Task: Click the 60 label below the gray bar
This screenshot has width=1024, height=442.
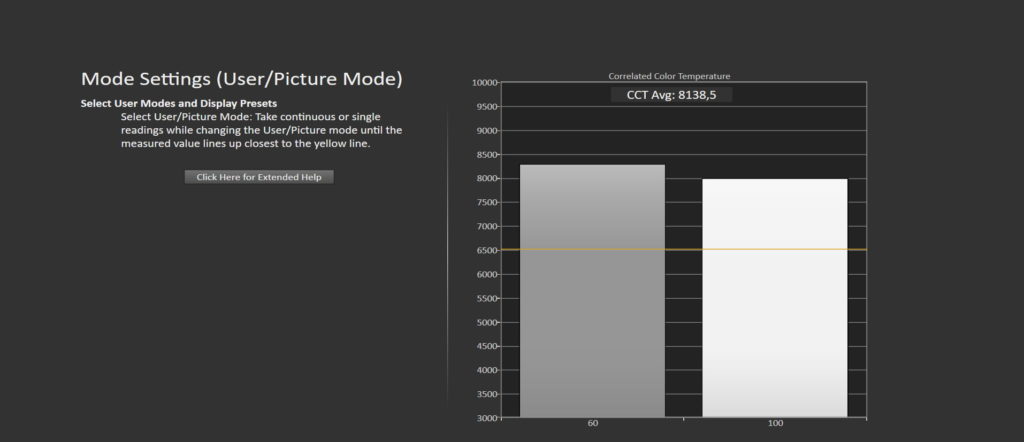Action: [592, 424]
